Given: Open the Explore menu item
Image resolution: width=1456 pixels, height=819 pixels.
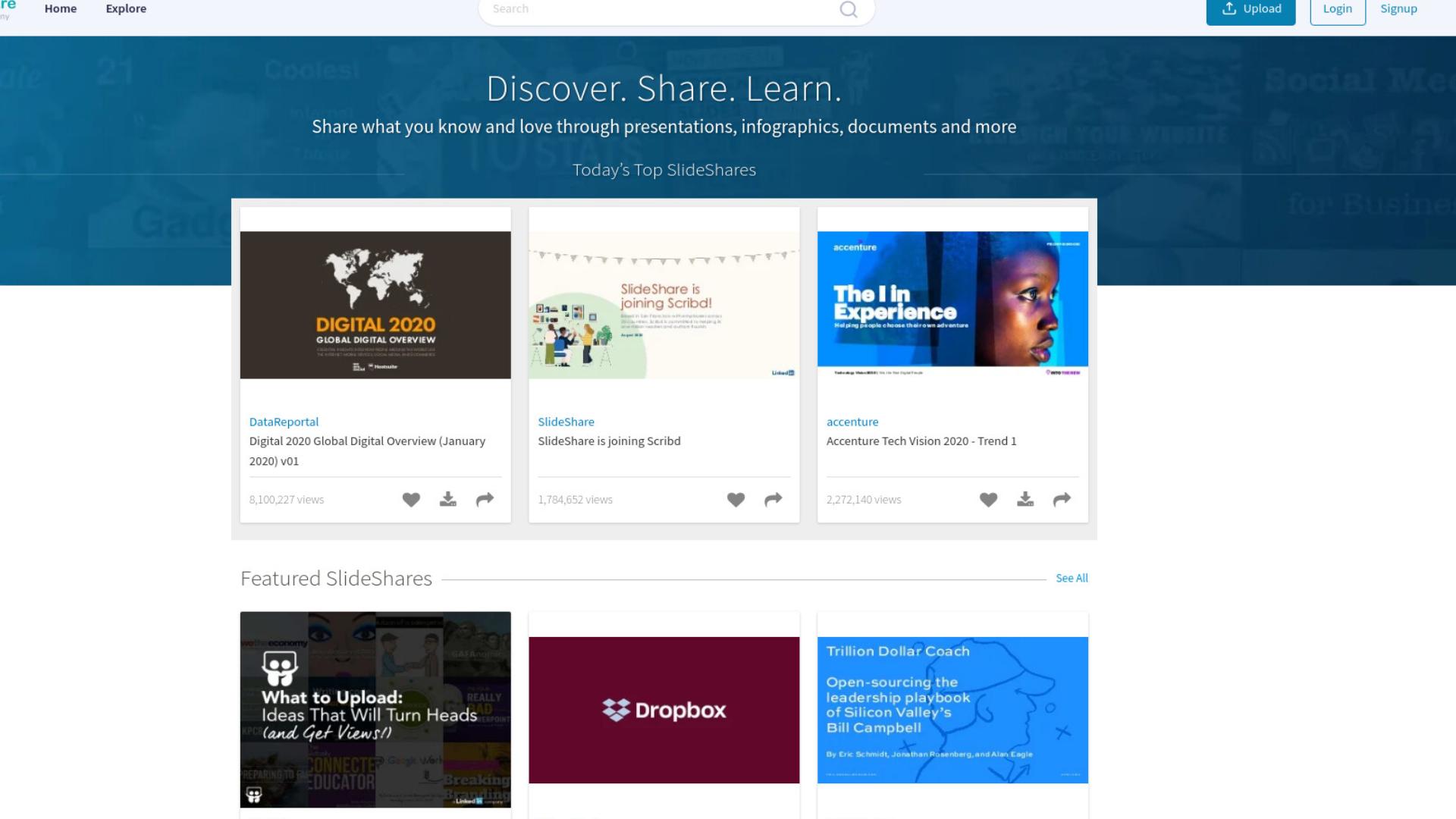Looking at the screenshot, I should (126, 9).
